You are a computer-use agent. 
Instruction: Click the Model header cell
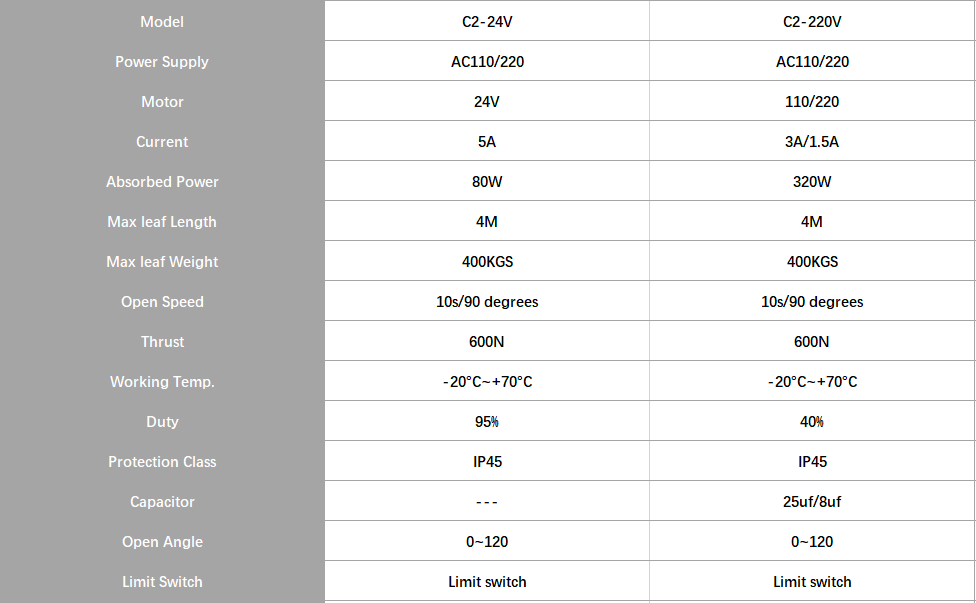[x=162, y=22]
